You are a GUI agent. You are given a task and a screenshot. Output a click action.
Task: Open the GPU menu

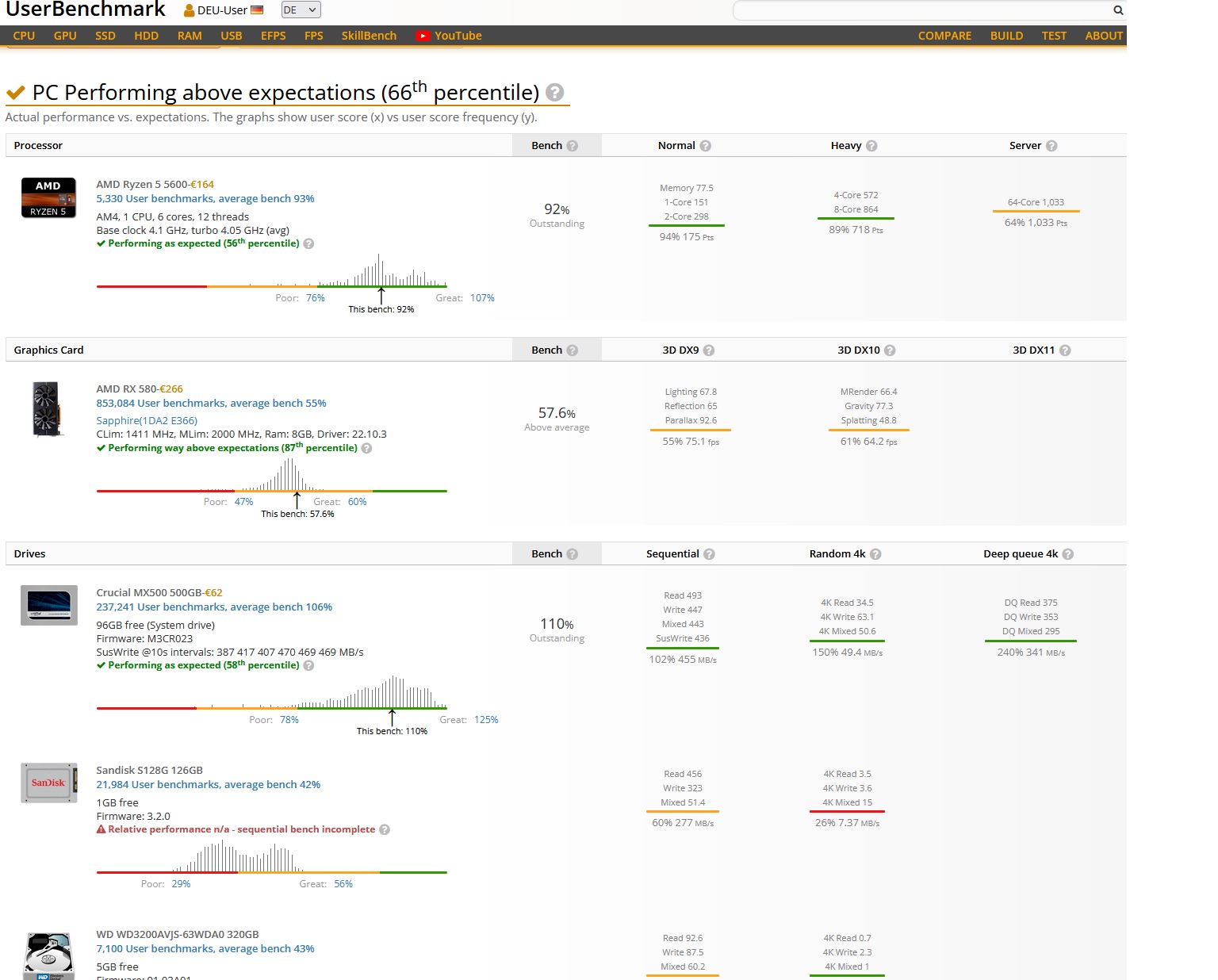click(x=65, y=36)
